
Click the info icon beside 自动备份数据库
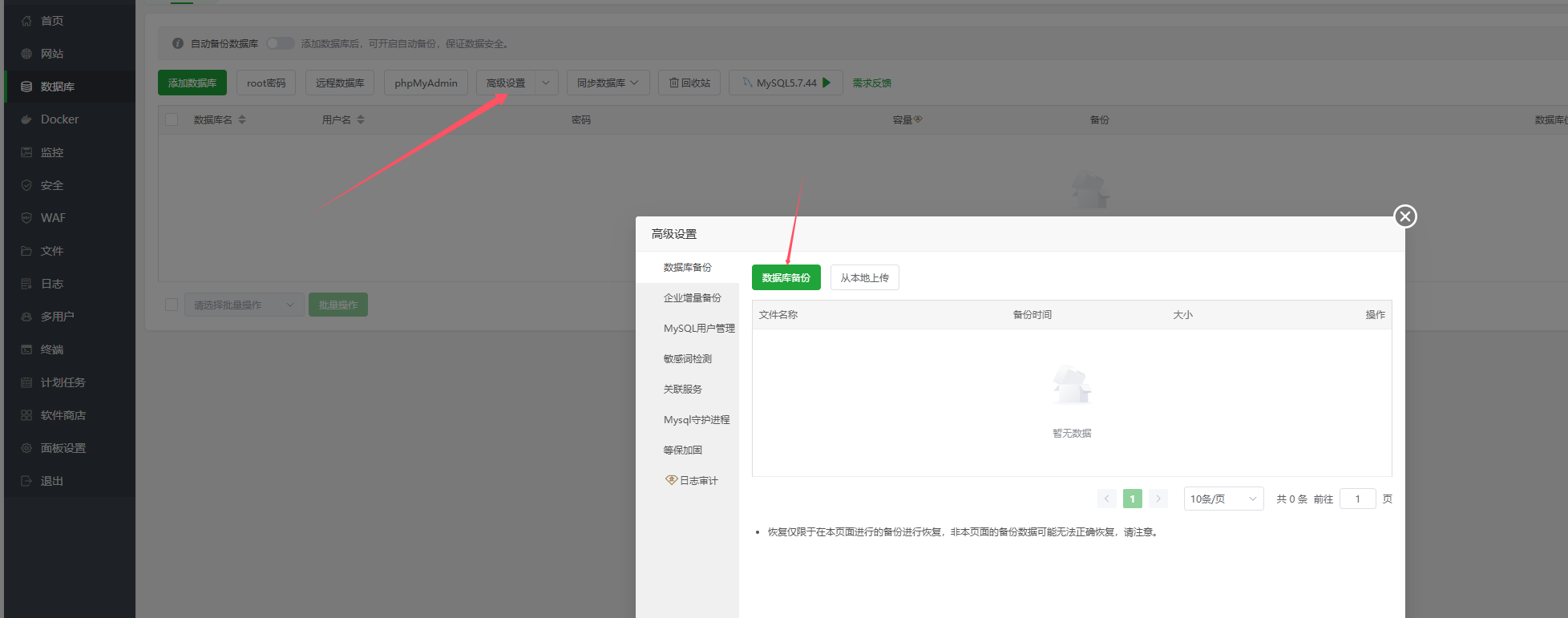point(178,43)
